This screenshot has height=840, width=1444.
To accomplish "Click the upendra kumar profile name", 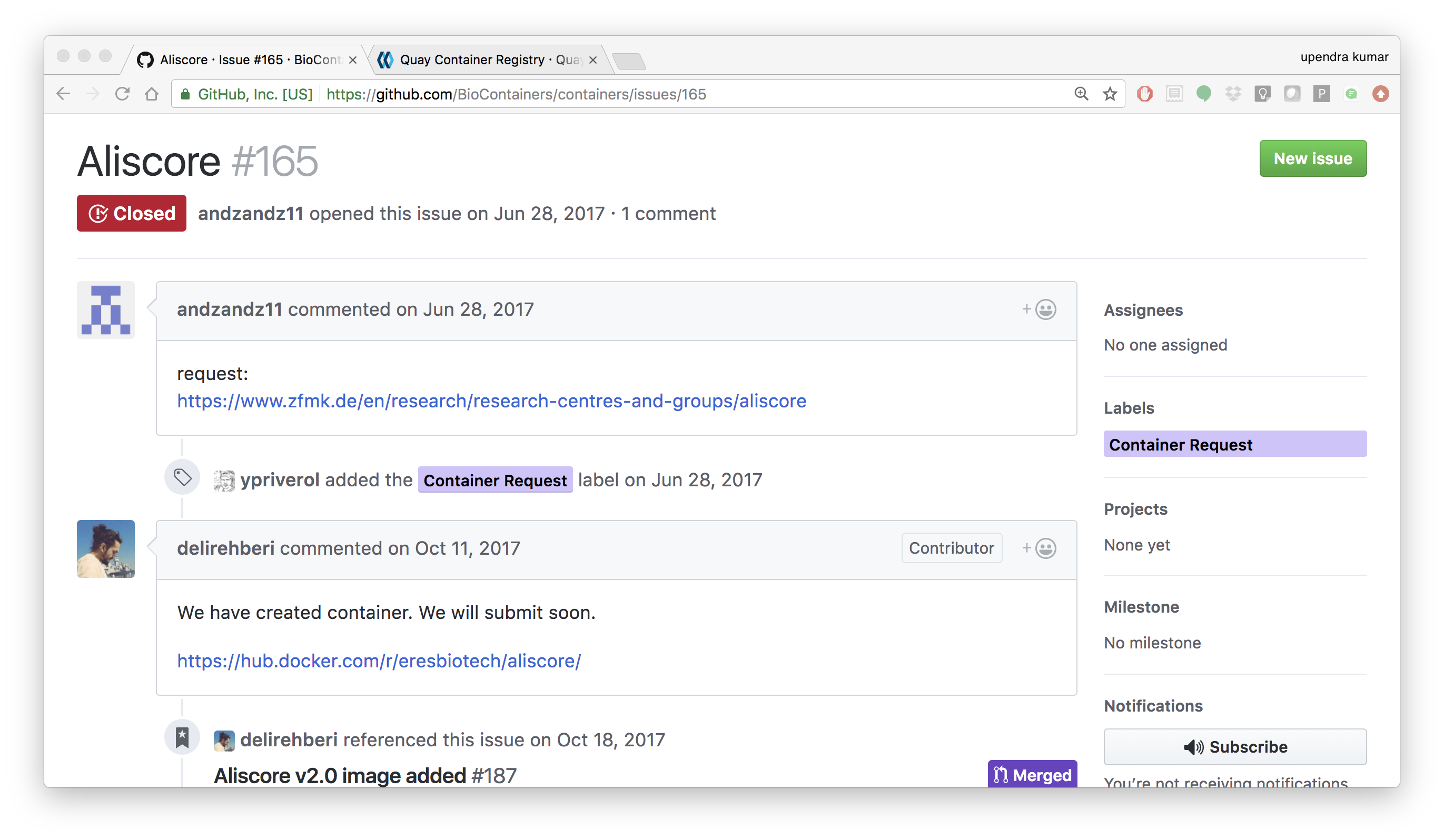I will (x=1344, y=57).
